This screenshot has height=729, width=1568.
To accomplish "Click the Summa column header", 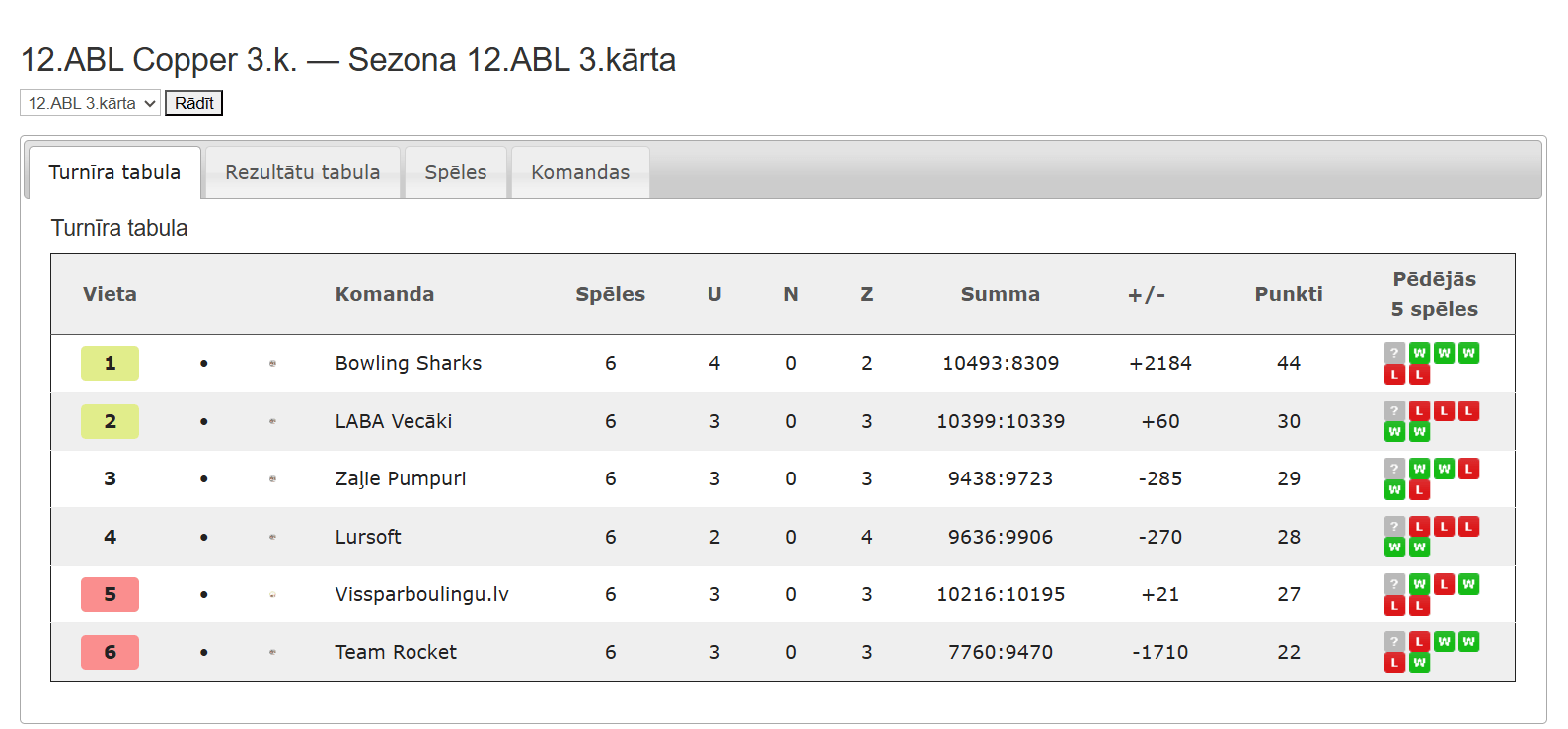I will point(1001,294).
